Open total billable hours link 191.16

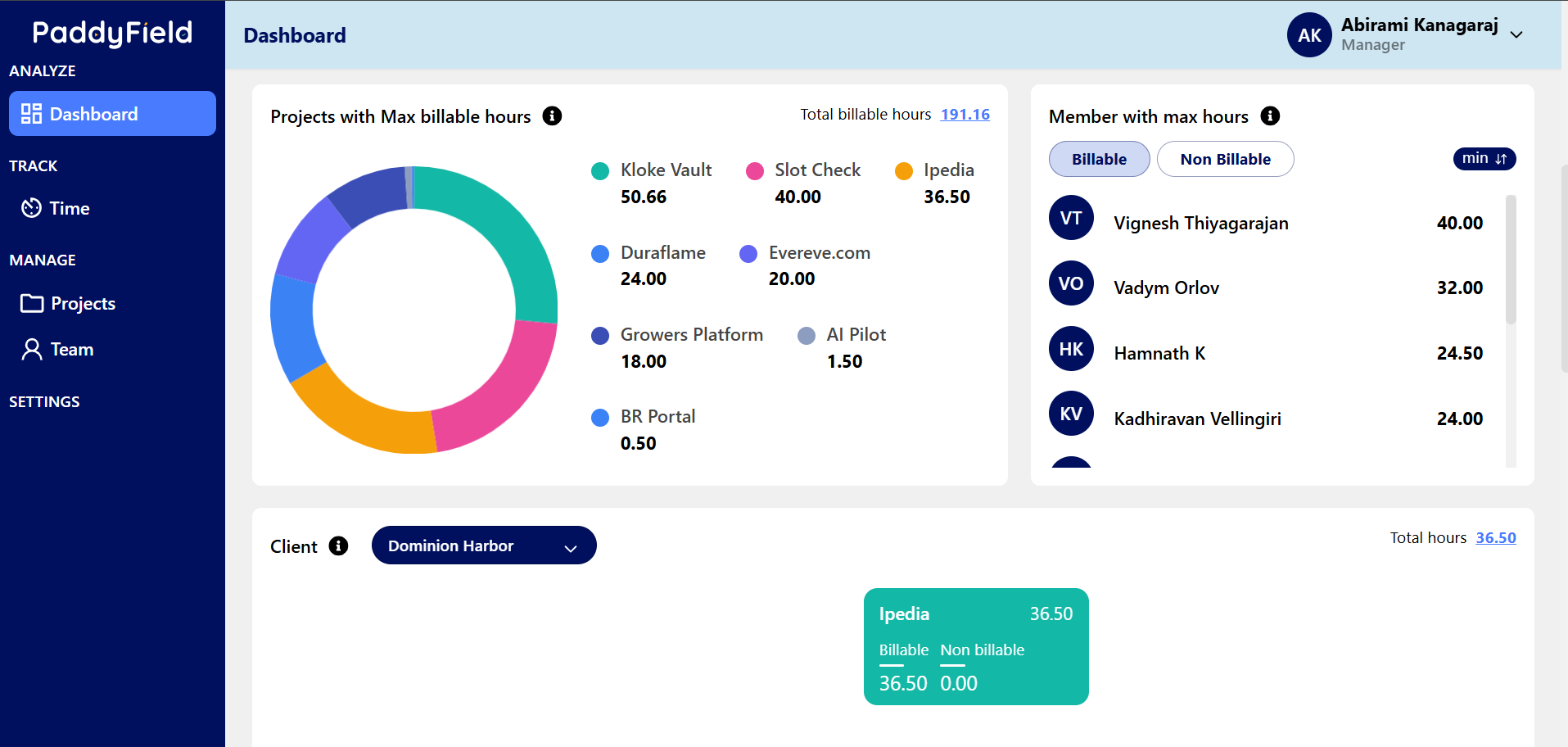pyautogui.click(x=965, y=114)
